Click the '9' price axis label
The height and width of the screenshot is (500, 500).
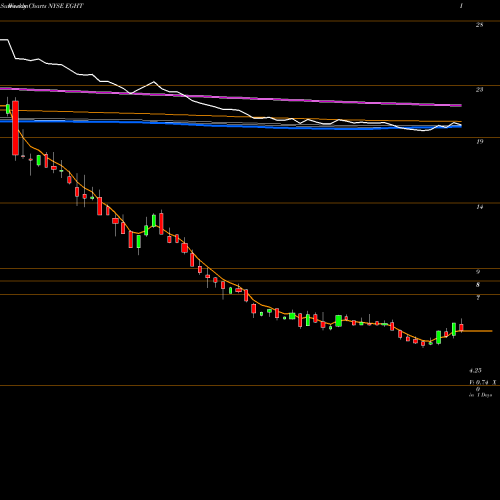[478, 272]
